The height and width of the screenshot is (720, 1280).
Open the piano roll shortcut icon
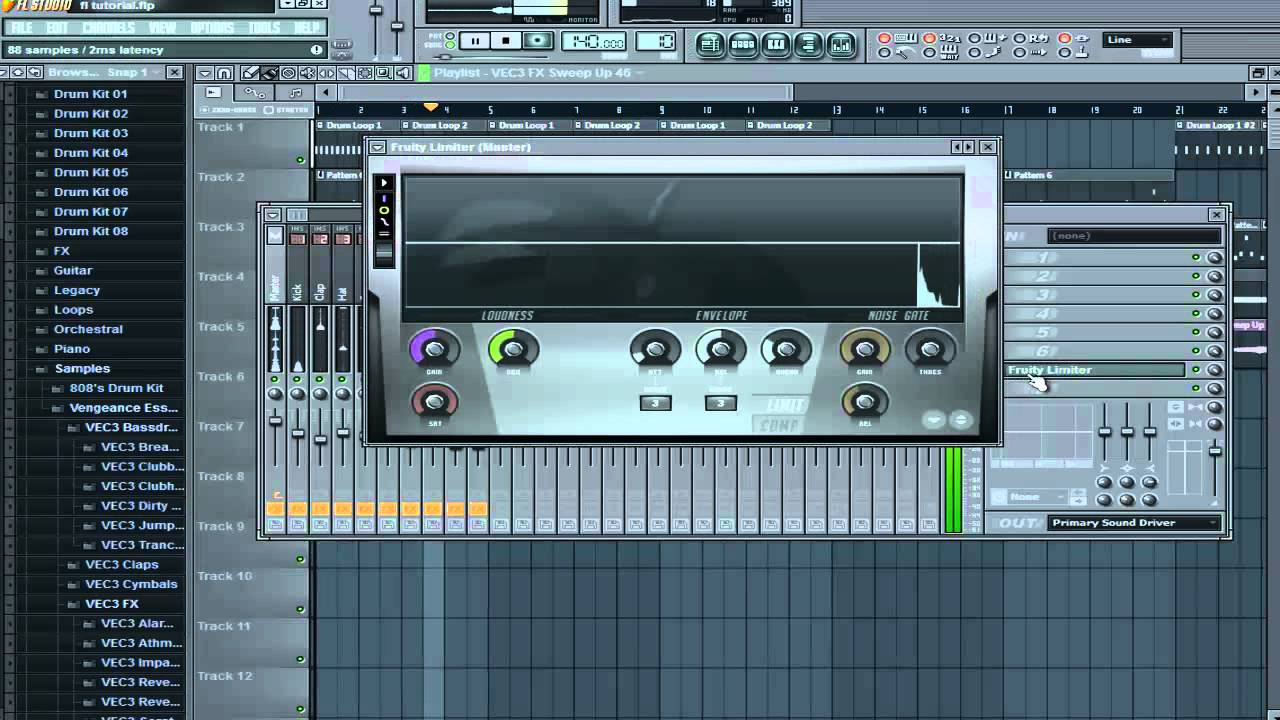tap(776, 43)
